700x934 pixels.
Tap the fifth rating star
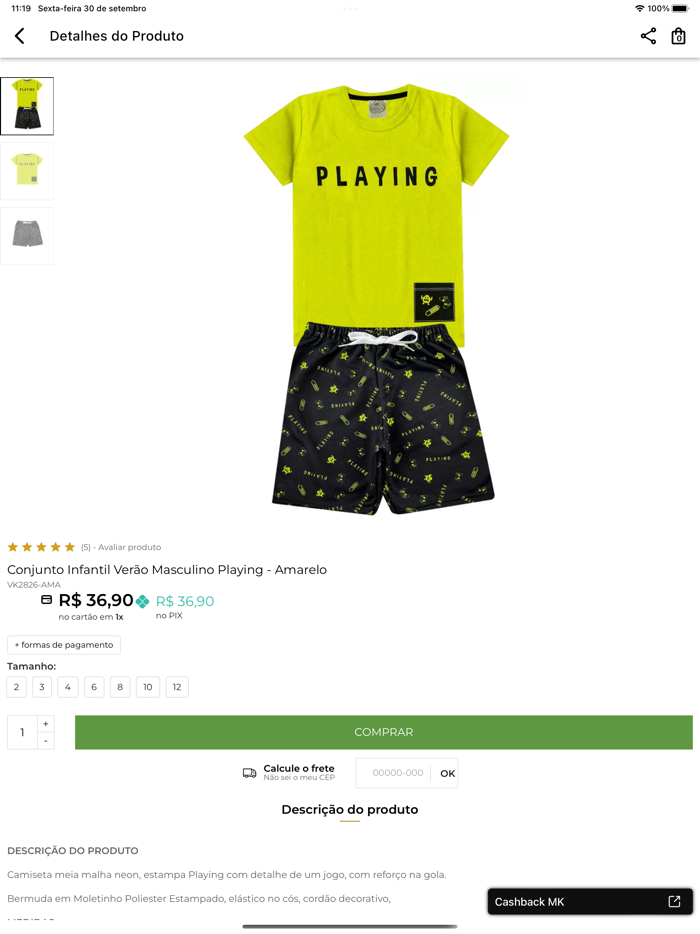pyautogui.click(x=70, y=547)
